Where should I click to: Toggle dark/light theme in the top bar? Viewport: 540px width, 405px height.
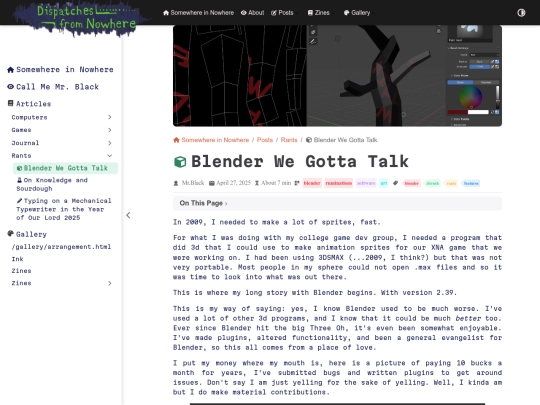(x=521, y=13)
